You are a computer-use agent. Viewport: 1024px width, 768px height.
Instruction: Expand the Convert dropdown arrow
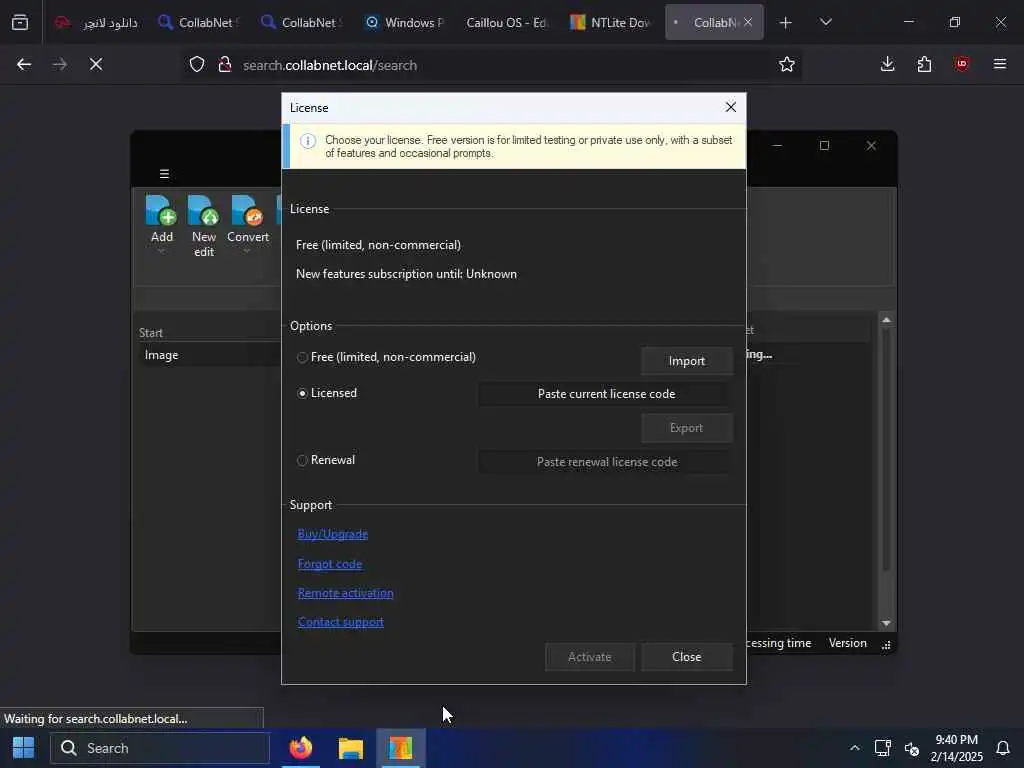point(248,251)
